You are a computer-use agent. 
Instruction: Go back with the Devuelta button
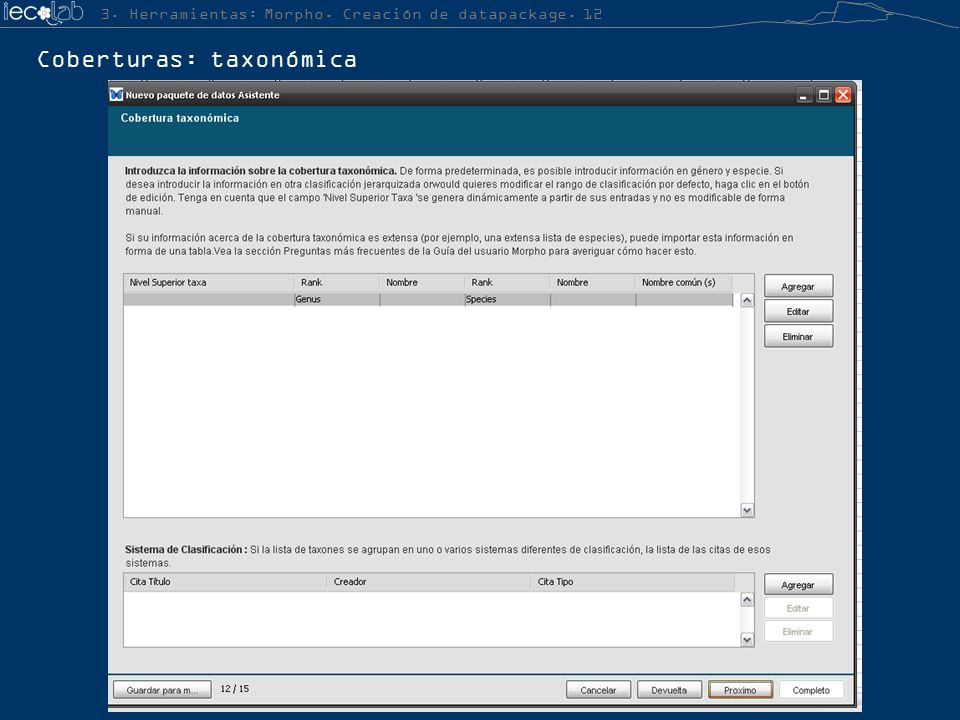(x=669, y=690)
